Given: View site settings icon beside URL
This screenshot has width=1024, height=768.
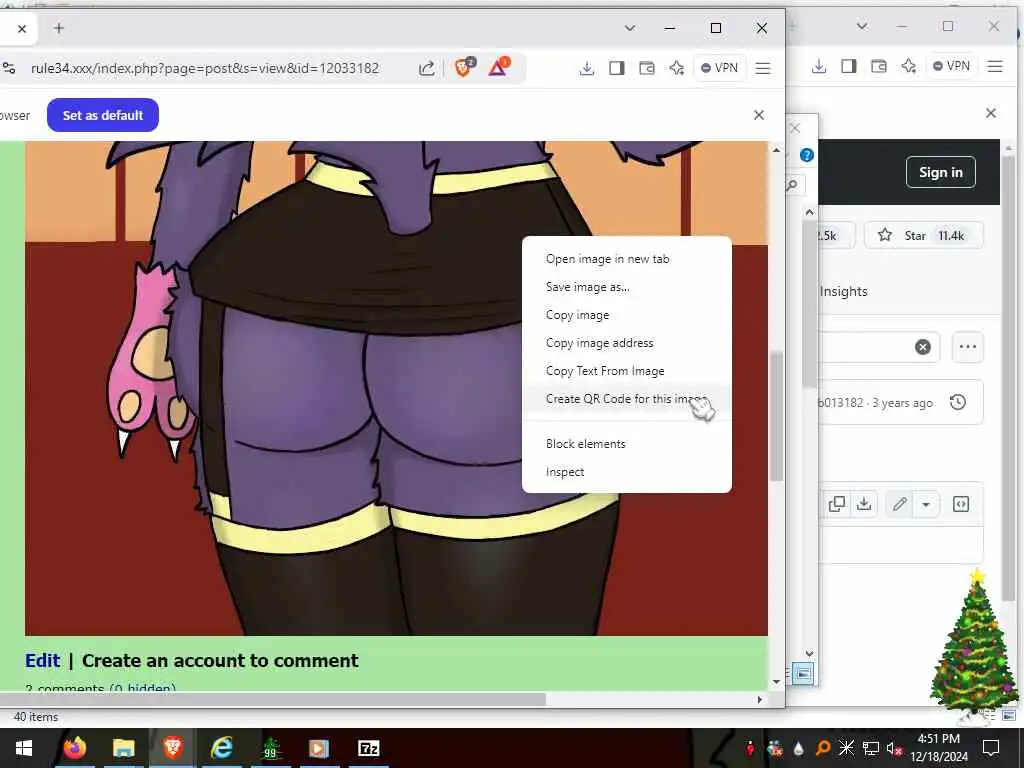Looking at the screenshot, I should (x=9, y=68).
